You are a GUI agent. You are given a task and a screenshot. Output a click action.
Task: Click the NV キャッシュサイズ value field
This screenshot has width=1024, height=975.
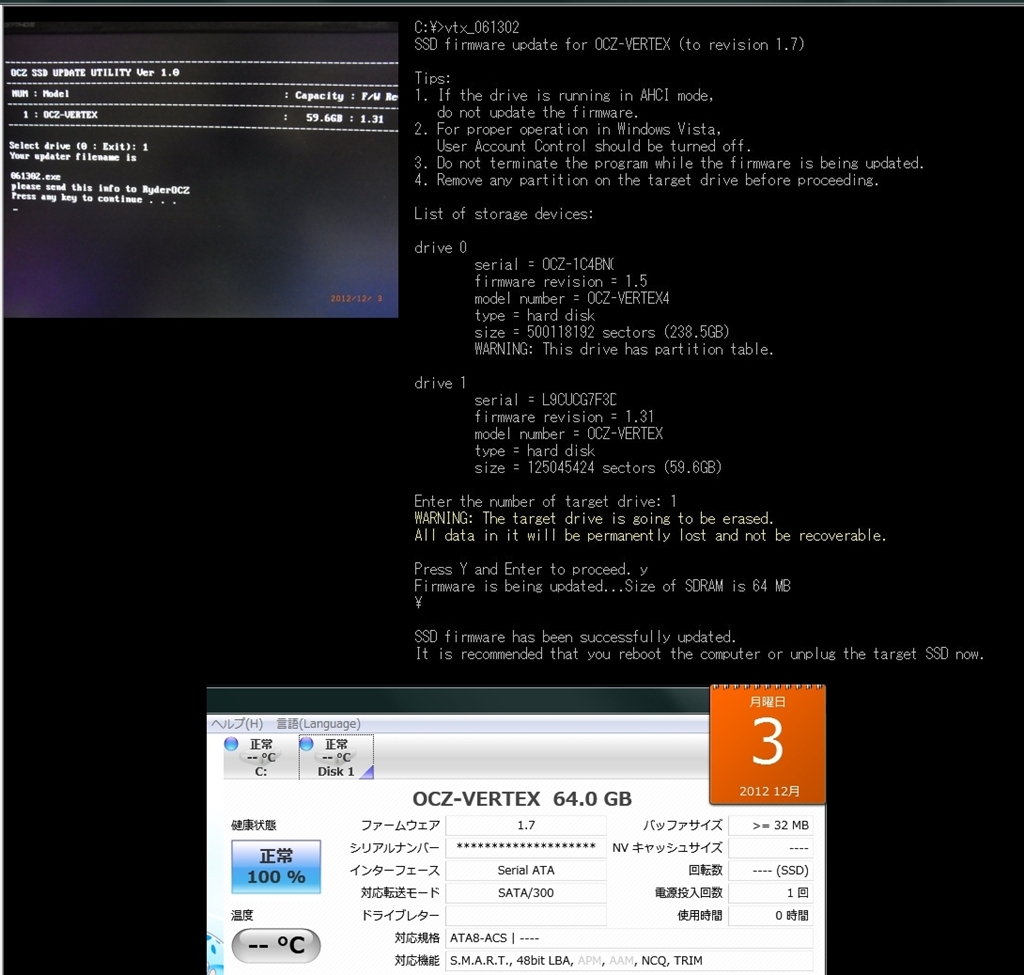(771, 848)
